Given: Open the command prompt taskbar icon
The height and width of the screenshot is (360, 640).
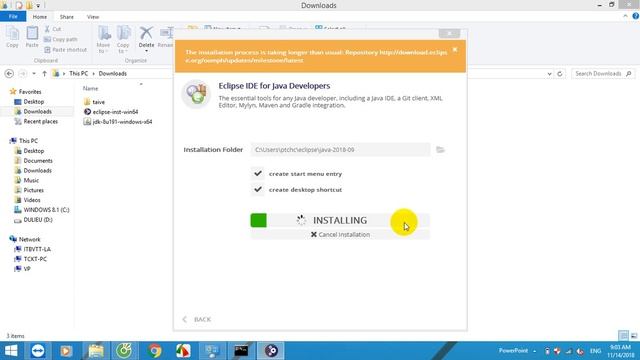Looking at the screenshot, I should click(241, 351).
